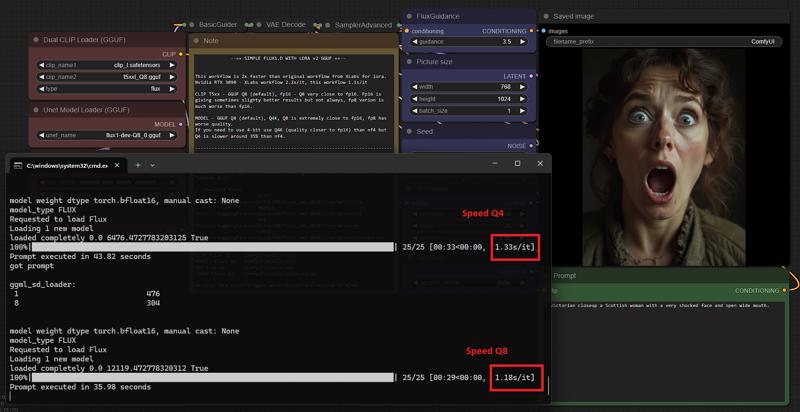Click inside the Note text area
The height and width of the screenshot is (412, 800).
[x=293, y=104]
